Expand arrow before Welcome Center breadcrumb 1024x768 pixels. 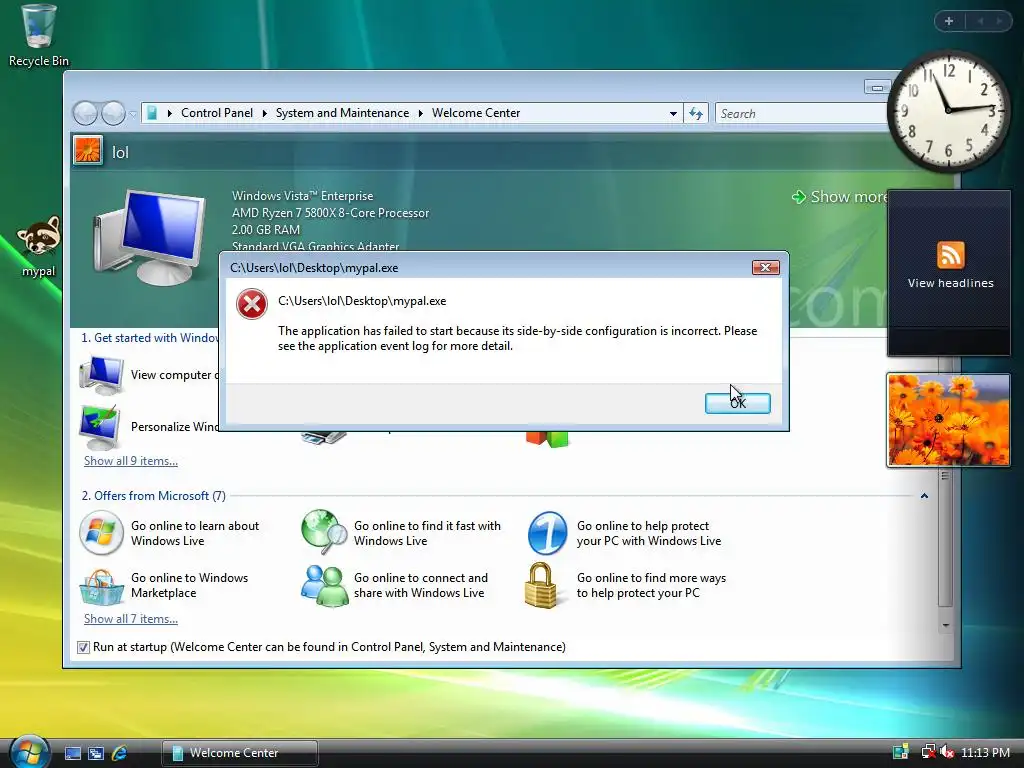pos(421,114)
